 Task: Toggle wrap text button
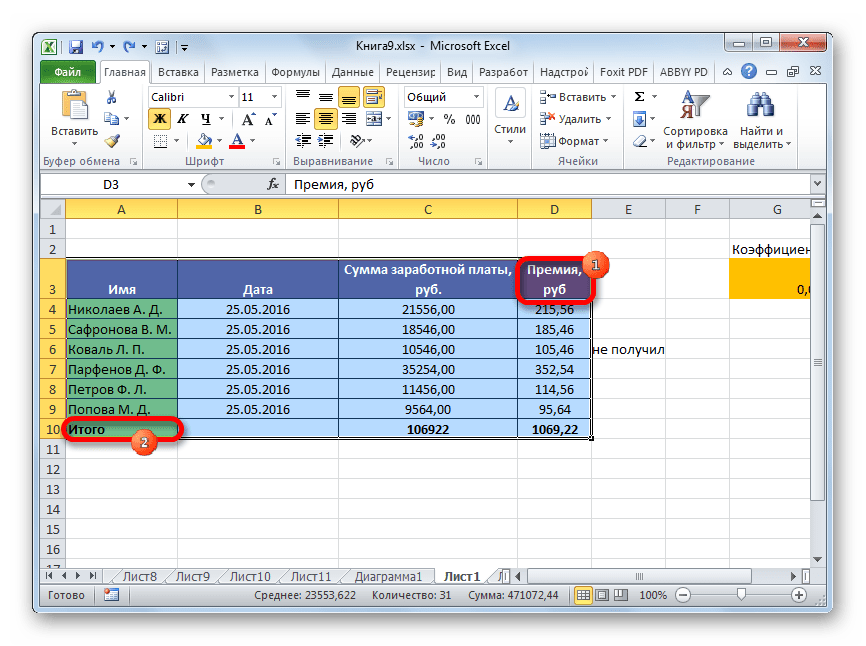[x=375, y=97]
